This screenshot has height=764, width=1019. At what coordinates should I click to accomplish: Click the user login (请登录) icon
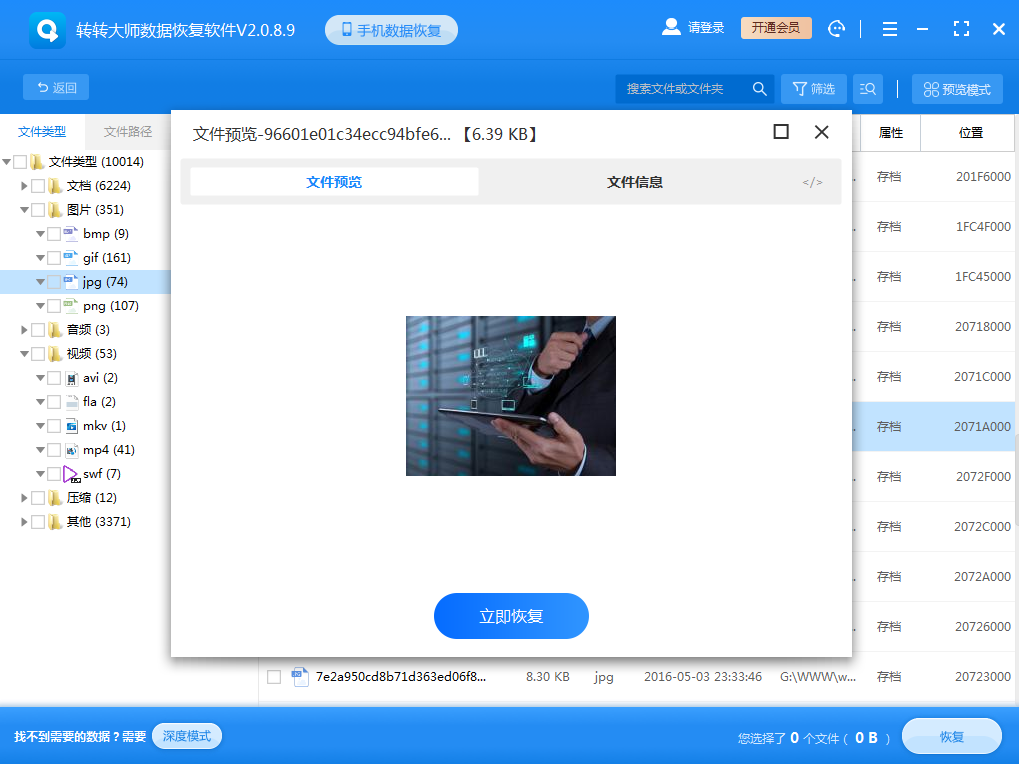click(670, 27)
